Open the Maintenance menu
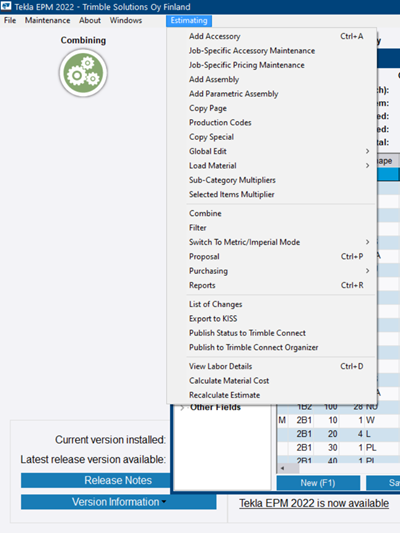 [48, 20]
